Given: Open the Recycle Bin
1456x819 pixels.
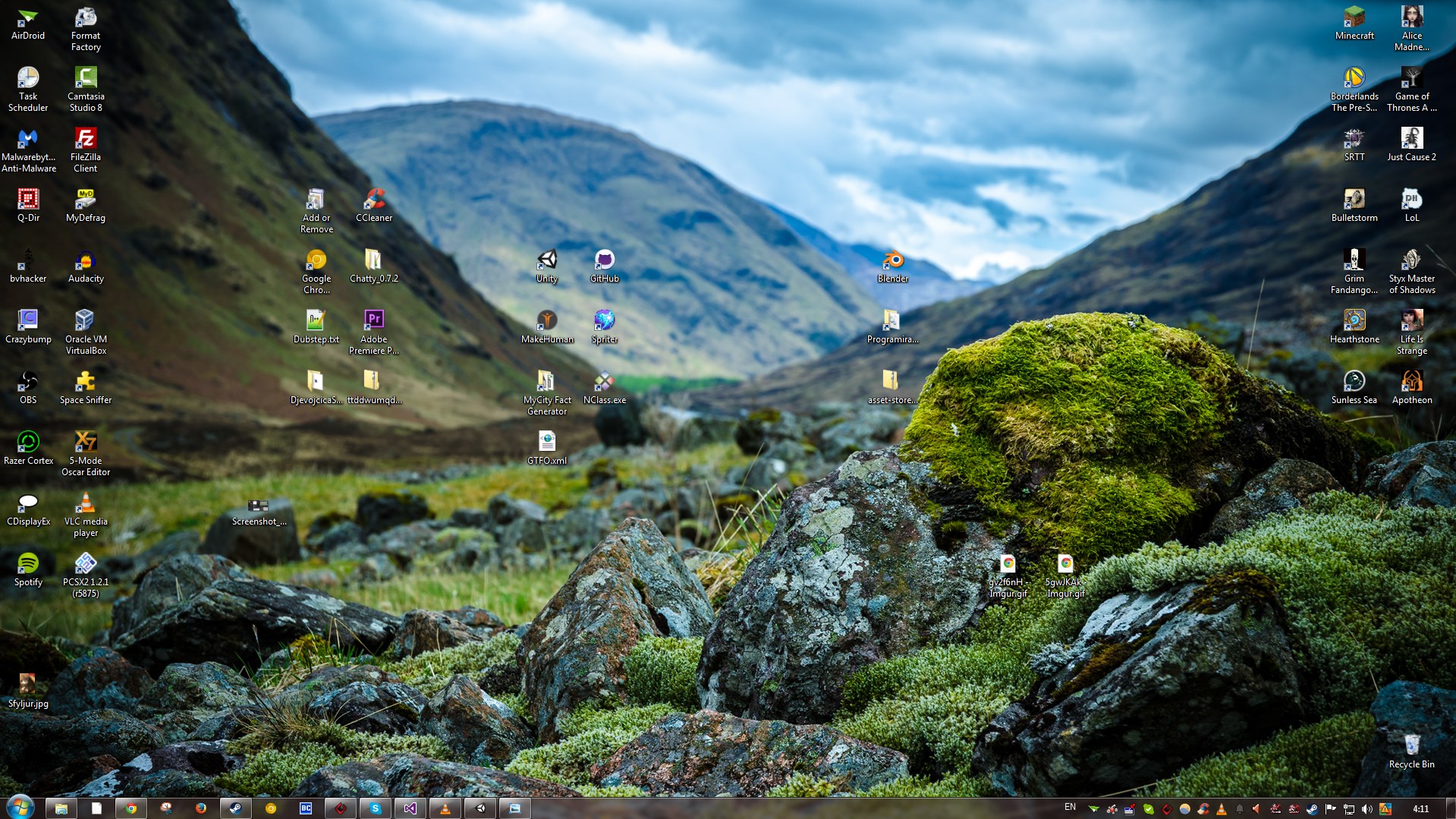Looking at the screenshot, I should point(1412,752).
